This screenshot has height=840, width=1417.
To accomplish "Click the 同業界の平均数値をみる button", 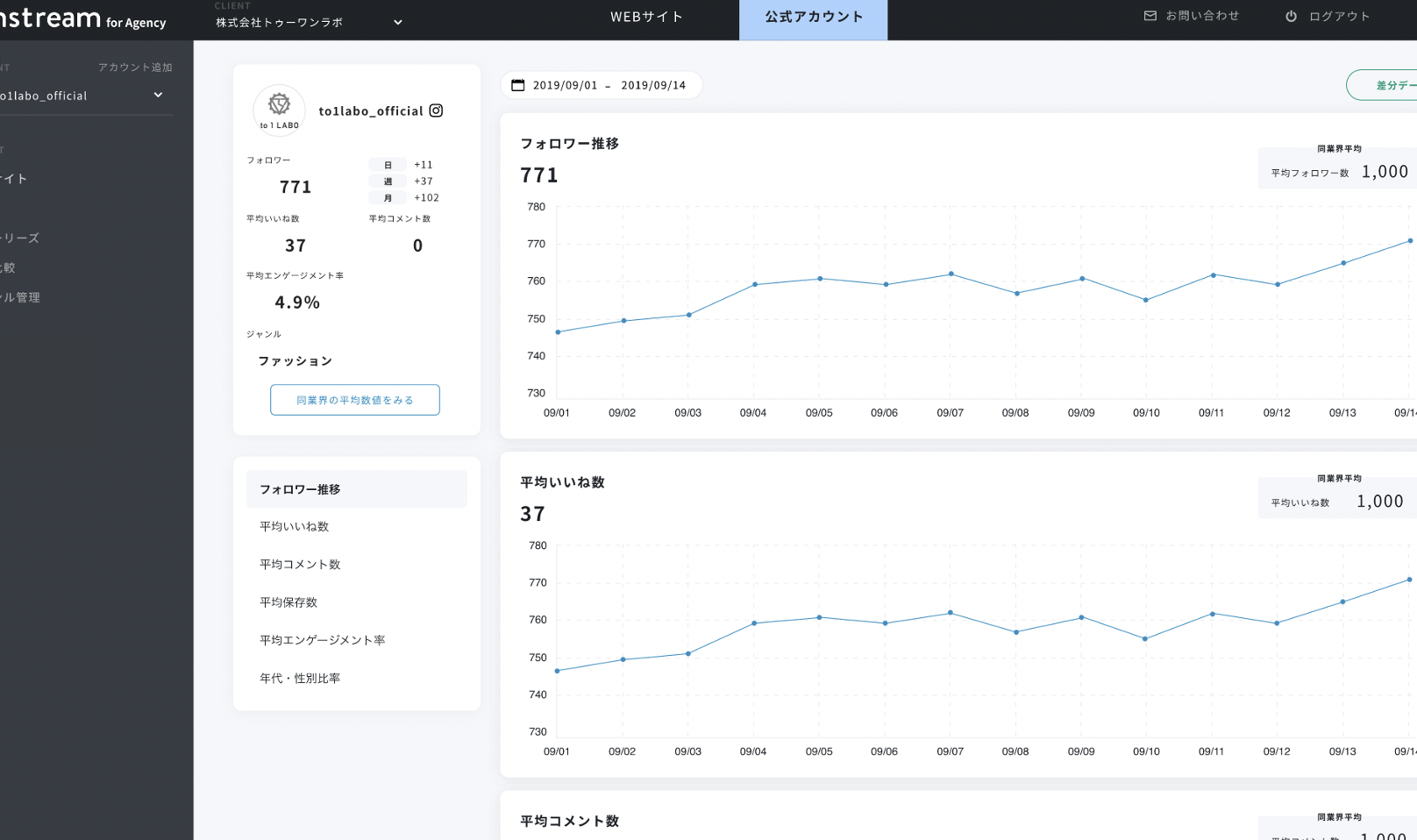I will coord(354,400).
